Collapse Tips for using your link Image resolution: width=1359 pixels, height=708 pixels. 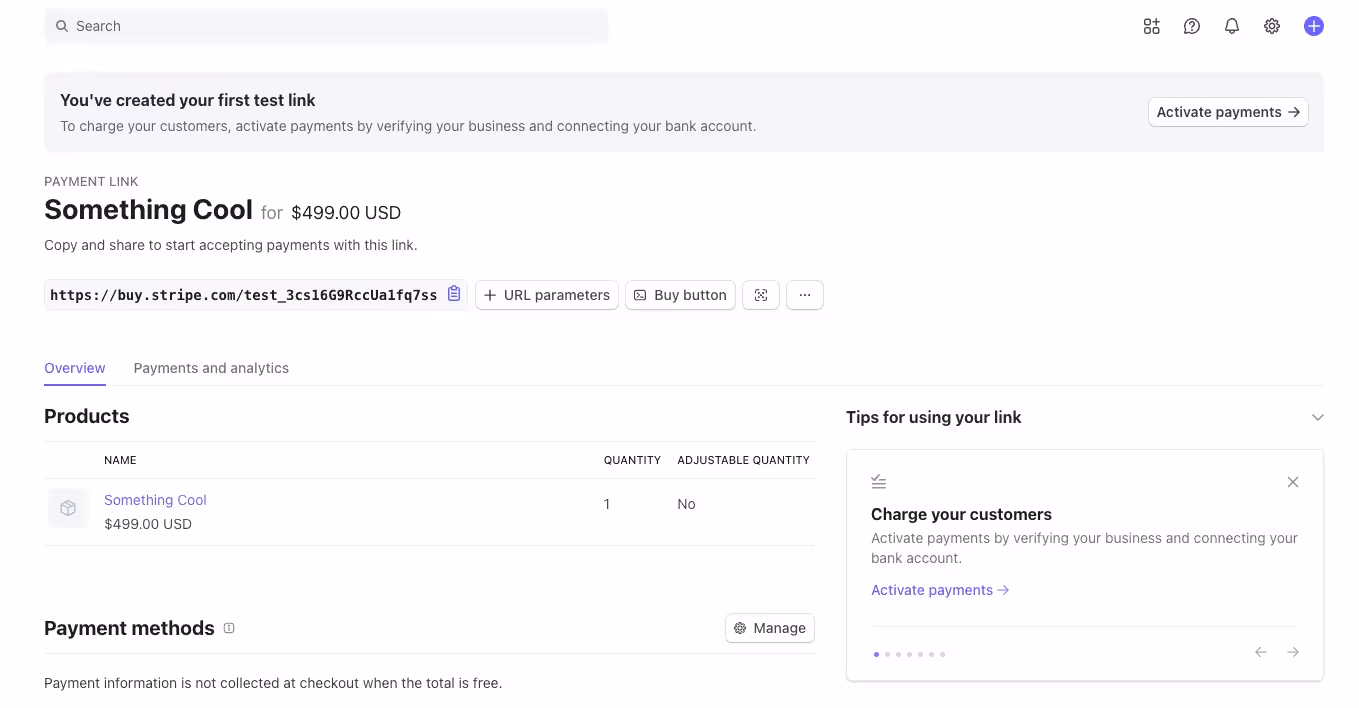(1317, 417)
